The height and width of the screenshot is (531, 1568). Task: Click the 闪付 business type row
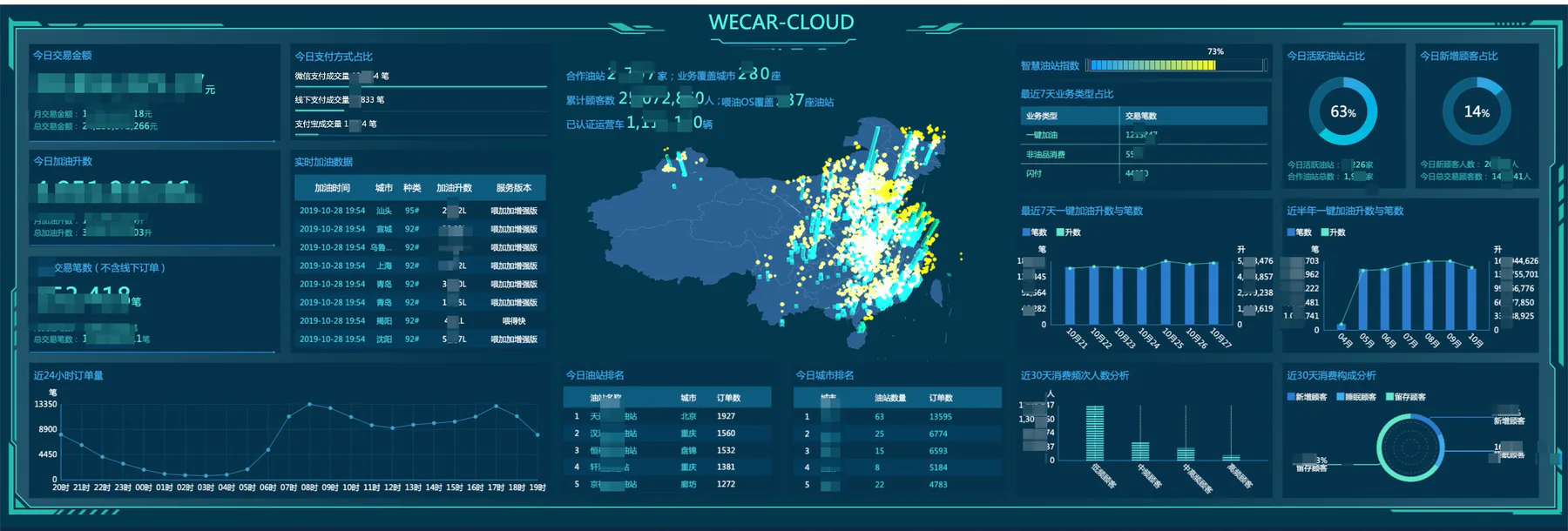pyautogui.click(x=1144, y=173)
